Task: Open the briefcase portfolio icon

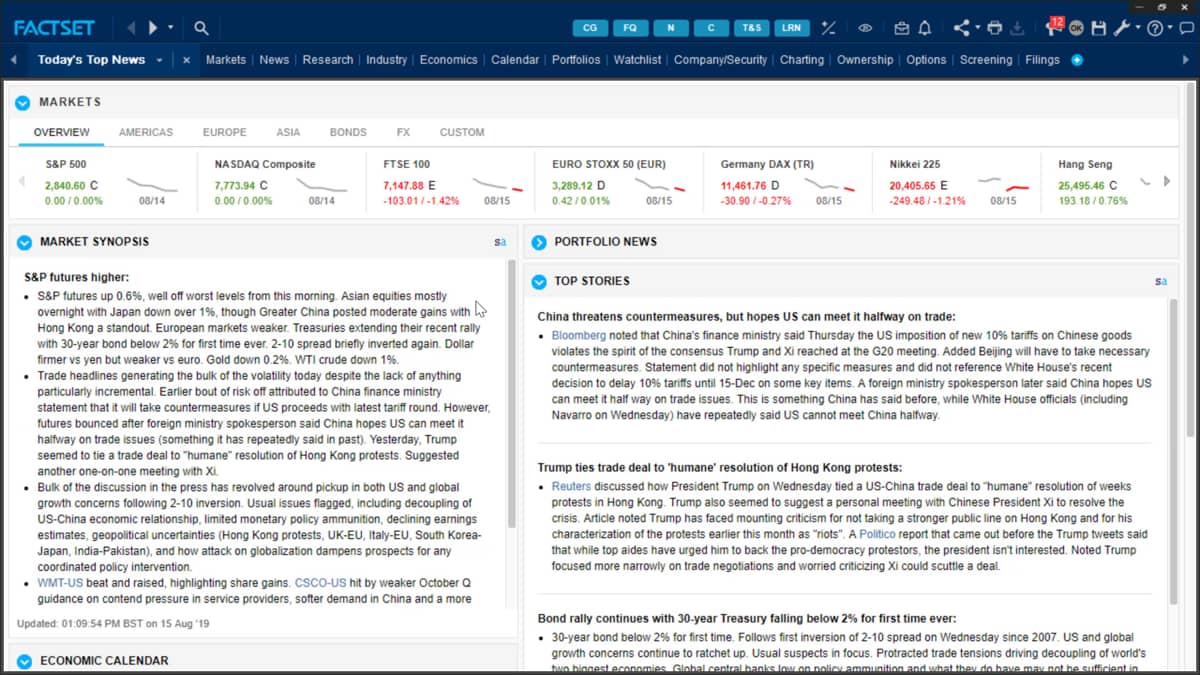Action: (x=902, y=28)
